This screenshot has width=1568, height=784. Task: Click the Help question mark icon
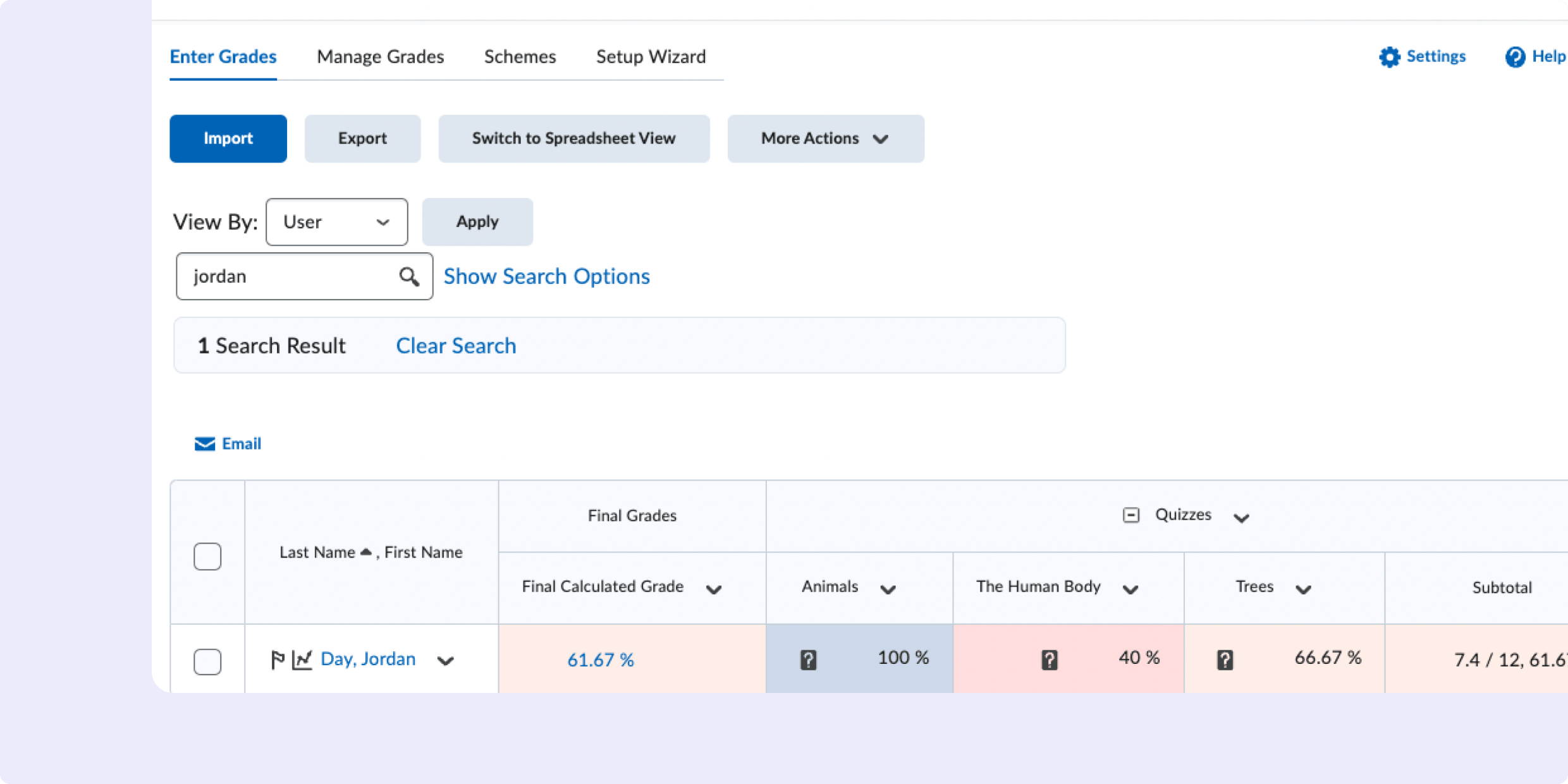[x=1516, y=56]
